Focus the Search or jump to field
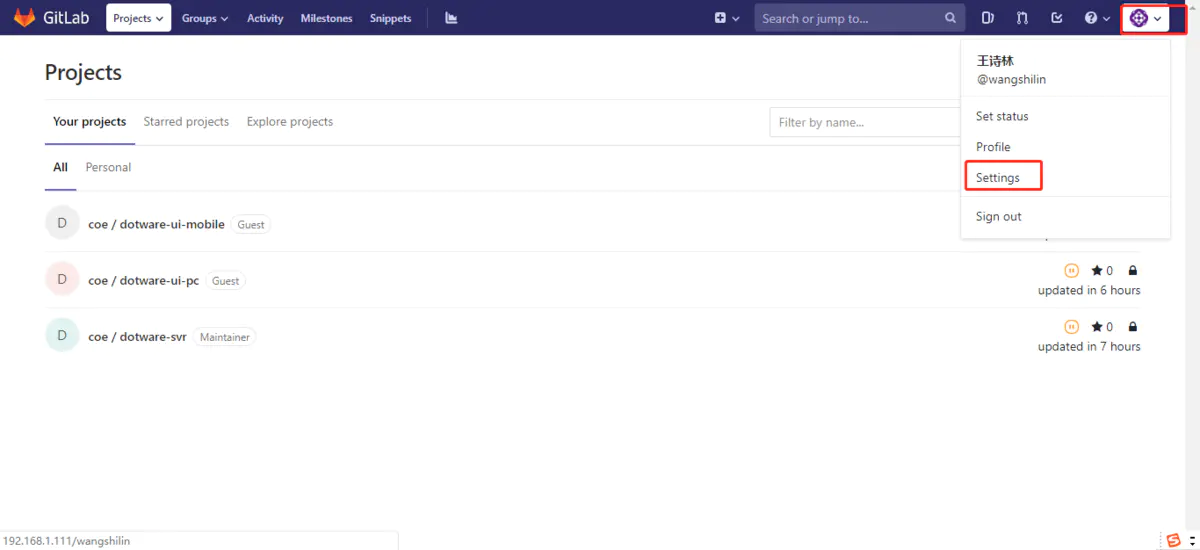Image resolution: width=1200 pixels, height=550 pixels. click(860, 18)
